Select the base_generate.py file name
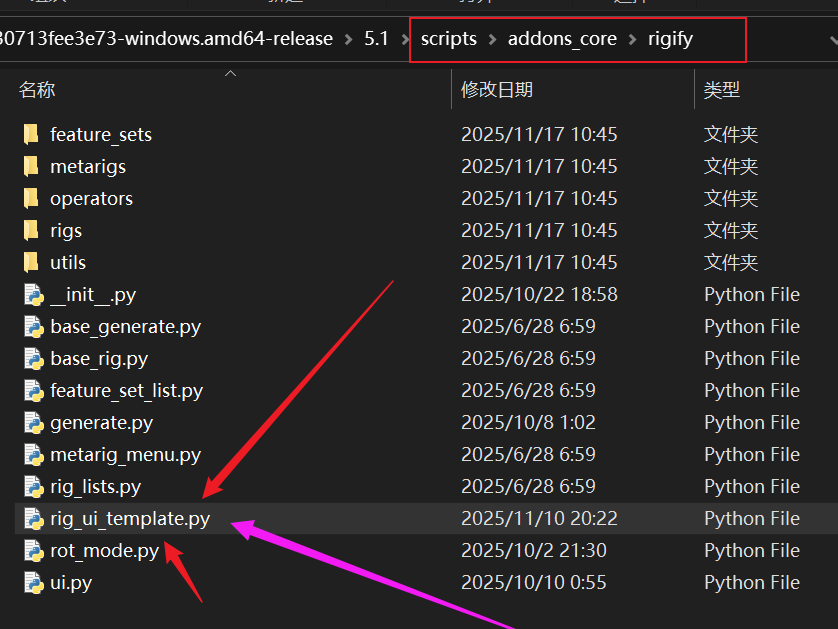 (x=126, y=327)
